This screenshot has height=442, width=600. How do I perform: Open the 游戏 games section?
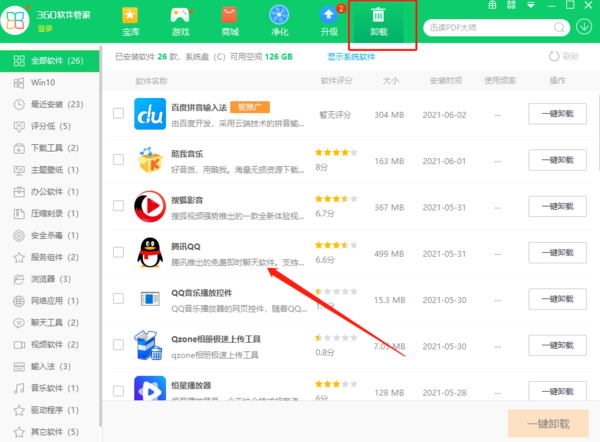click(181, 23)
